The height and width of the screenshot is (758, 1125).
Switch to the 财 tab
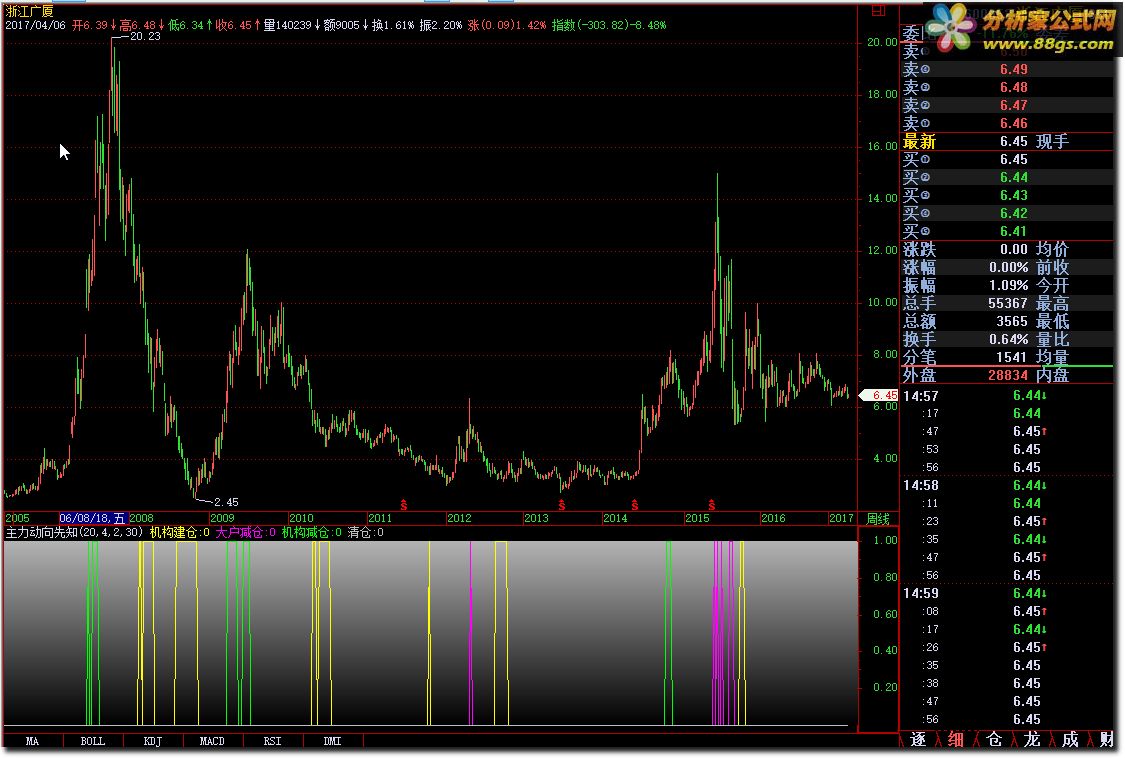point(1106,739)
